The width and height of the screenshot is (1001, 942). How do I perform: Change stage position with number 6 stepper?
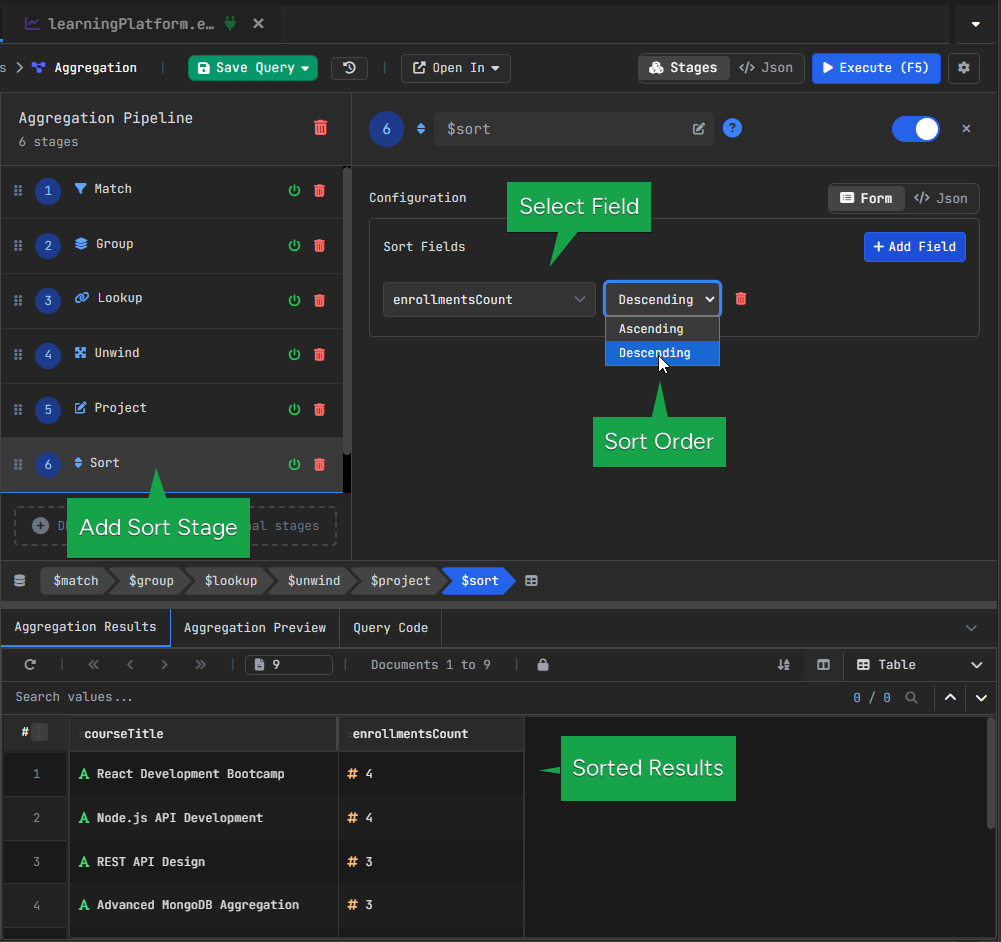(x=421, y=128)
